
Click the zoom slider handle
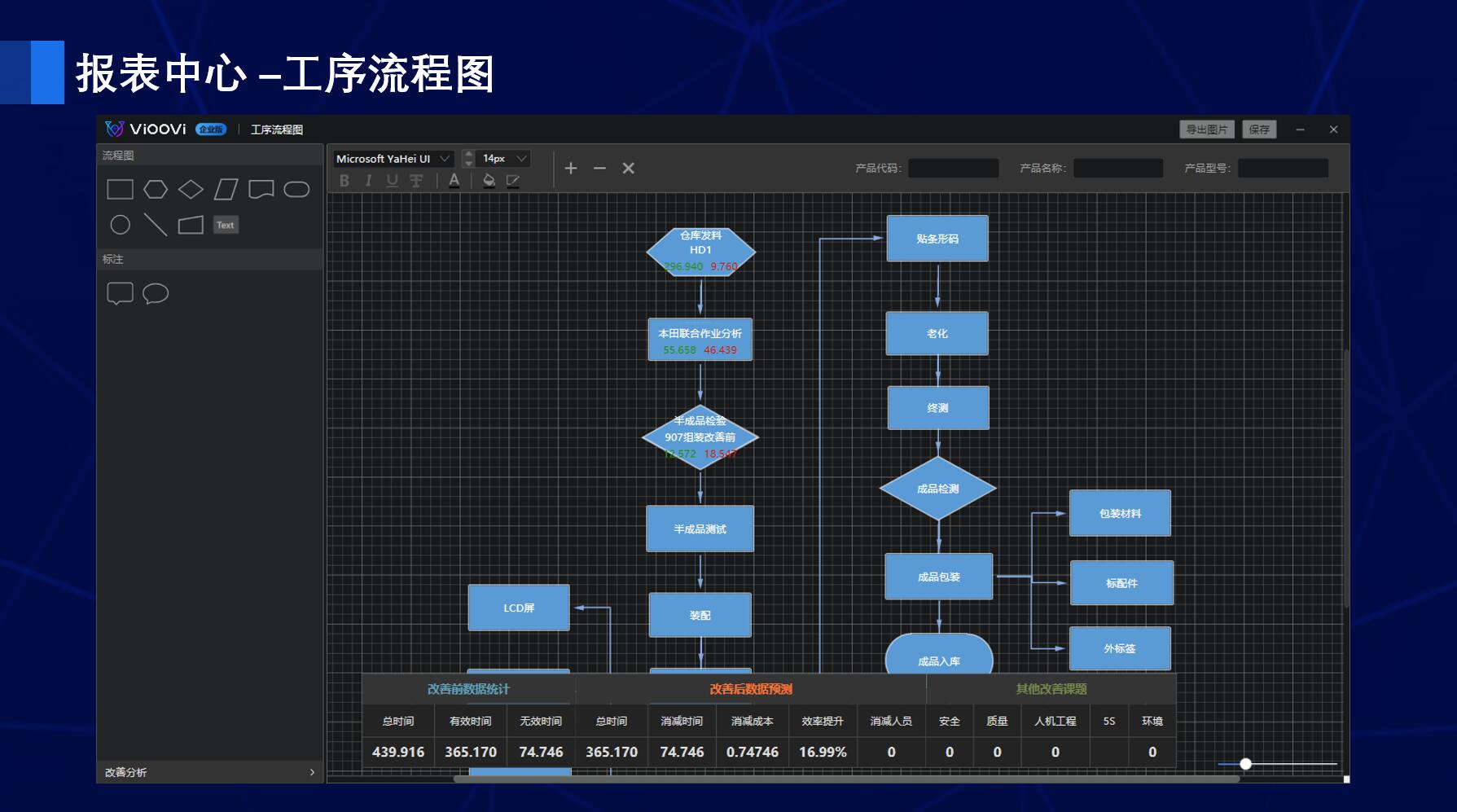coord(1245,764)
